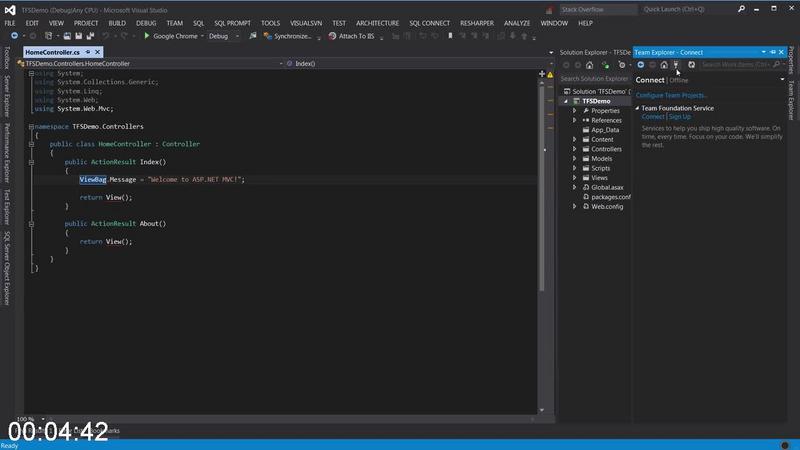
Task: Select the App_Data folder
Action: [x=605, y=130]
